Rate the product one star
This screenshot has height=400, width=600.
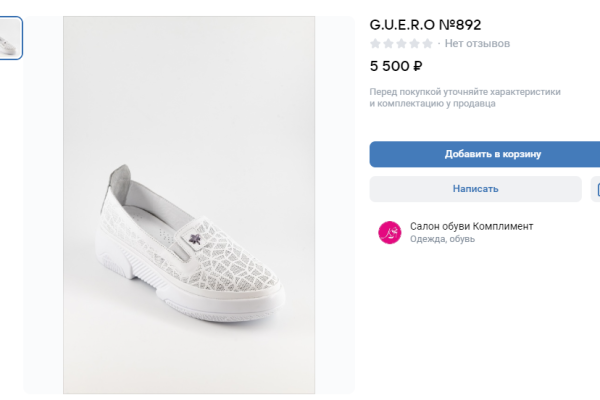376,44
